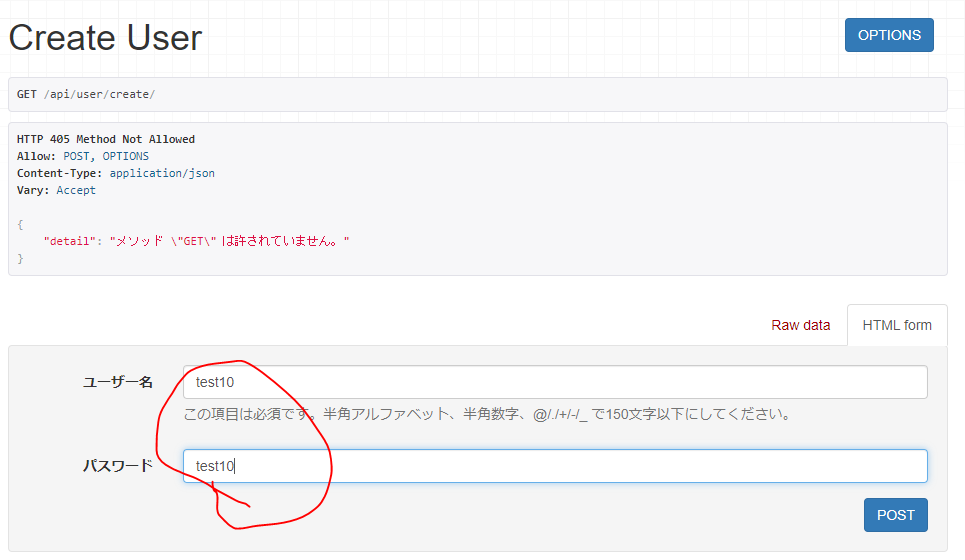This screenshot has height=560, width=965.
Task: Click the "detail" error message line
Action: [x=196, y=241]
